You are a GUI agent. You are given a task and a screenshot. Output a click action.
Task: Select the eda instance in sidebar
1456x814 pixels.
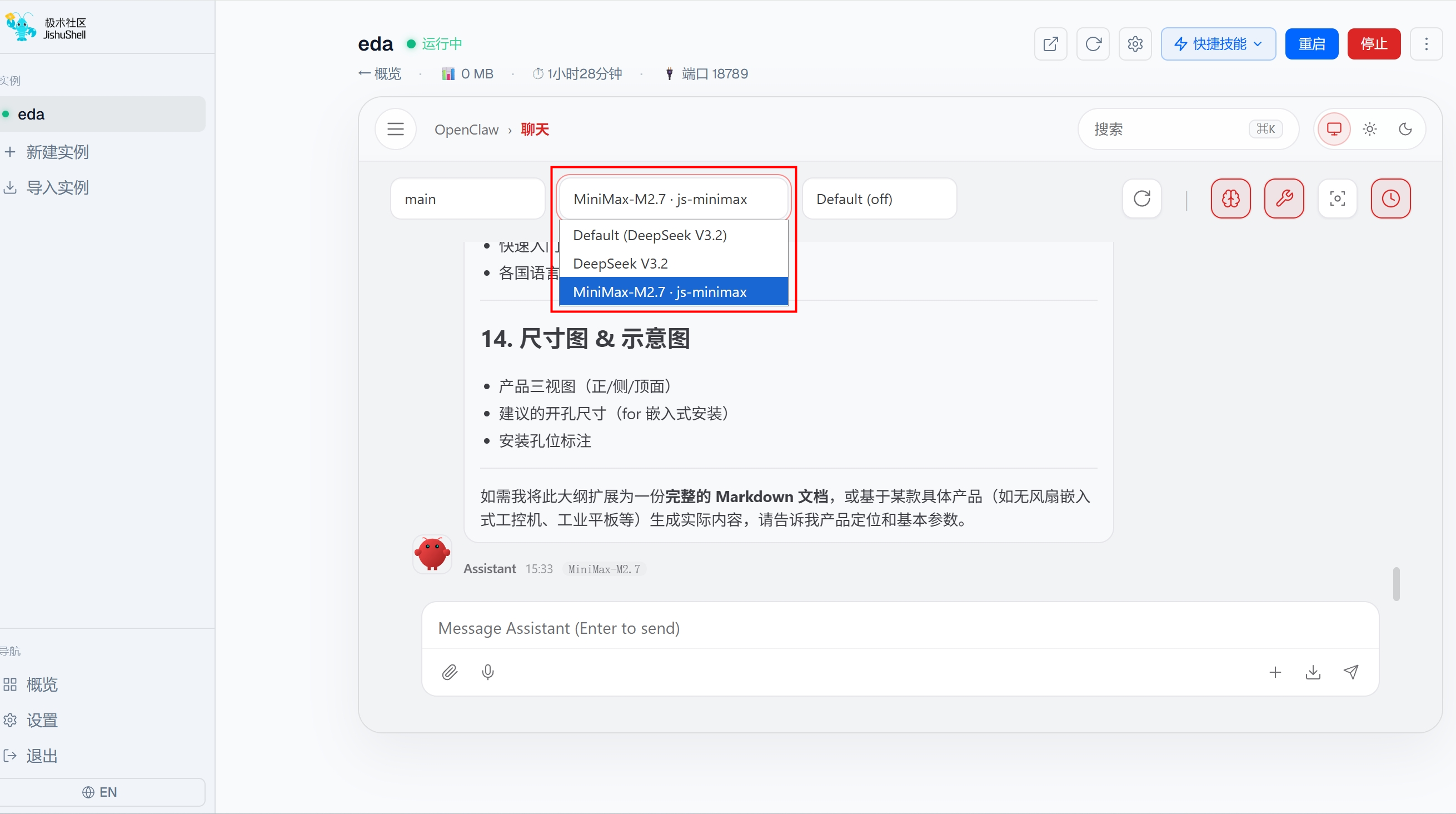[x=102, y=113]
